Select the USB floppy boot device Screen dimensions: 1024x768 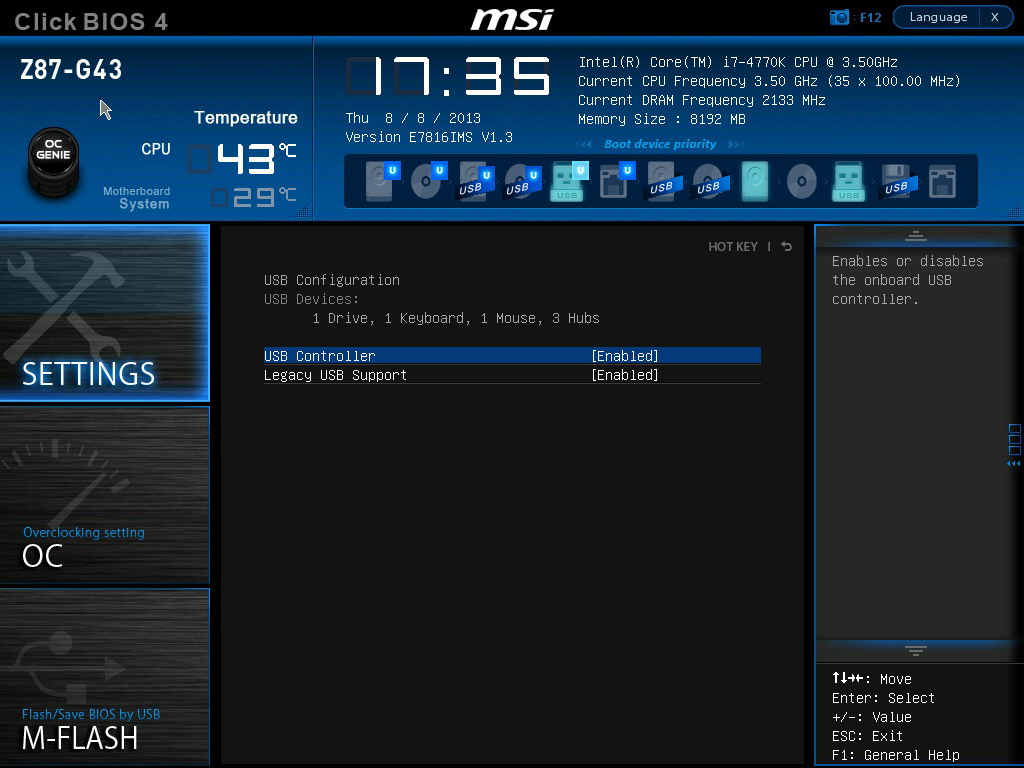(899, 181)
